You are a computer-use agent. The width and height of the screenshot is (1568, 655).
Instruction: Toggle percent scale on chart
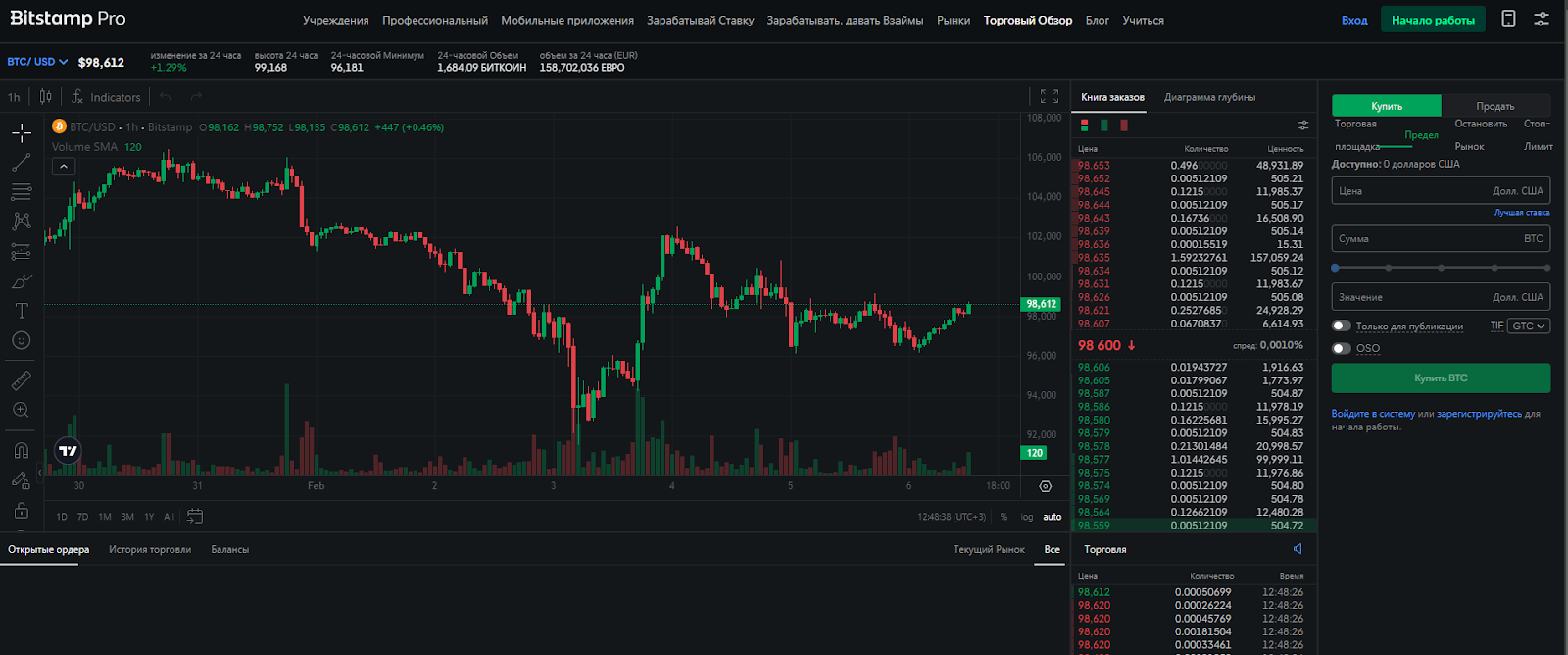click(1004, 517)
